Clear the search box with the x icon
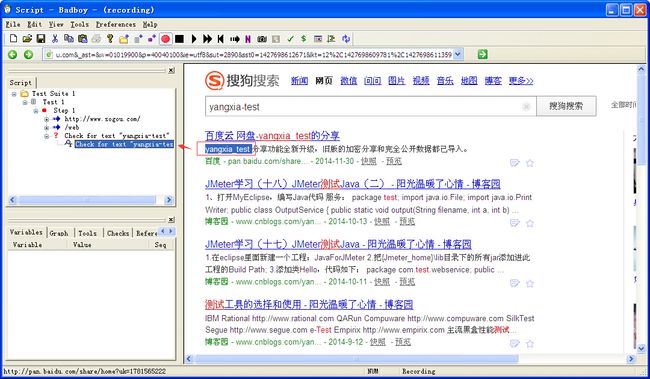 click(x=526, y=107)
